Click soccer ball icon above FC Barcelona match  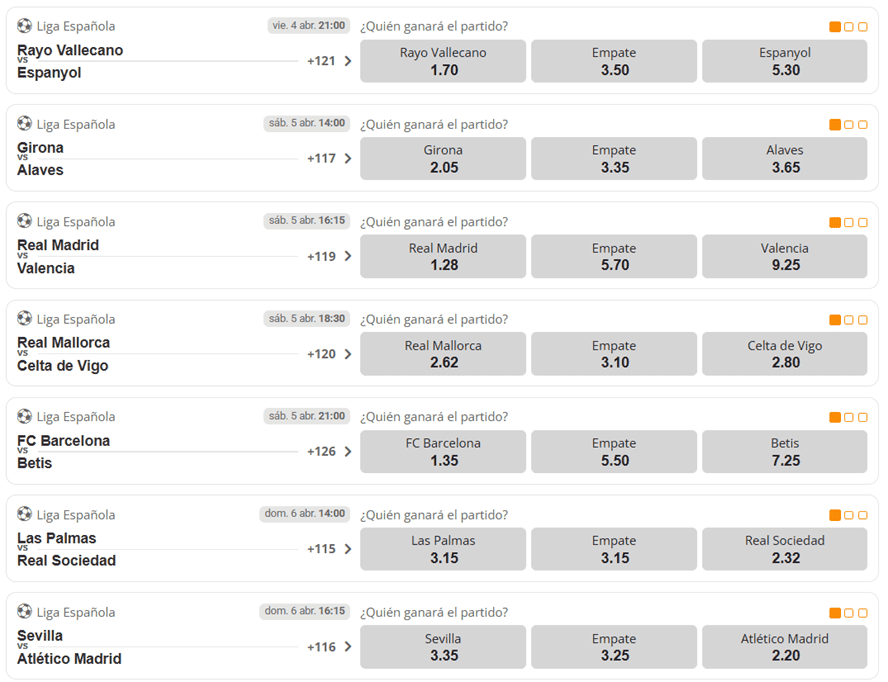pyautogui.click(x=25, y=416)
